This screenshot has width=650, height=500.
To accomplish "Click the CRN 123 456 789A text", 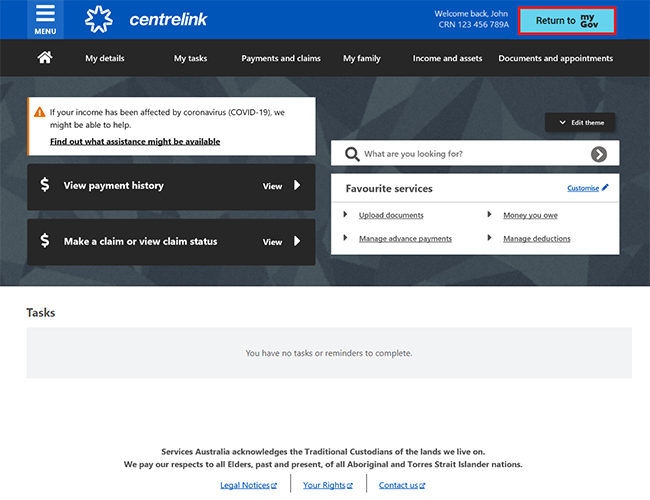I will click(473, 25).
